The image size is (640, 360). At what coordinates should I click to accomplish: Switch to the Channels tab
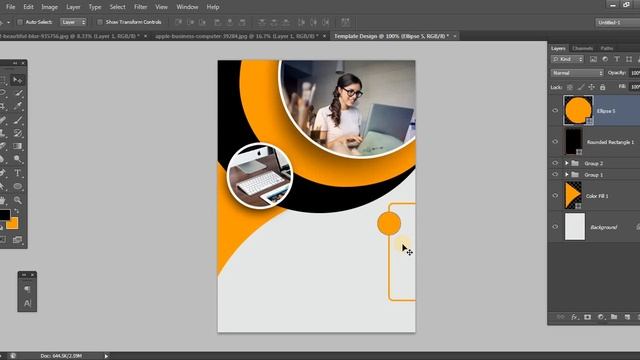tap(582, 48)
